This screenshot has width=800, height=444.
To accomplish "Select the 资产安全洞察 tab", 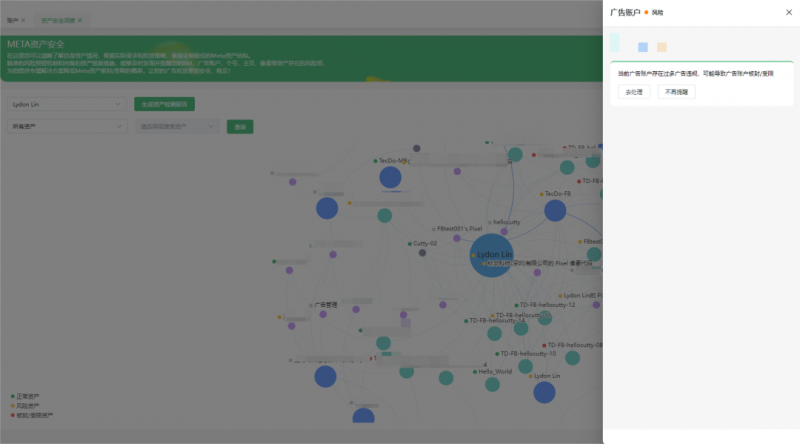I will (x=58, y=20).
